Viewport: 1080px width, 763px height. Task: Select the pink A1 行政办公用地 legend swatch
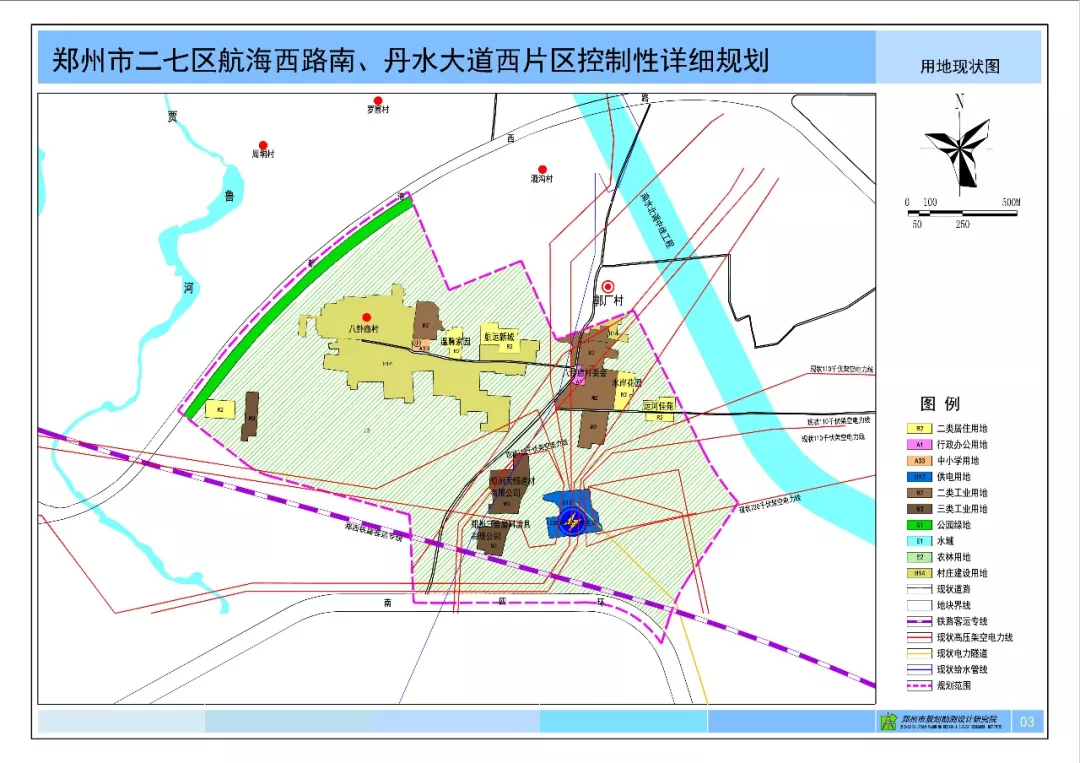(x=919, y=445)
